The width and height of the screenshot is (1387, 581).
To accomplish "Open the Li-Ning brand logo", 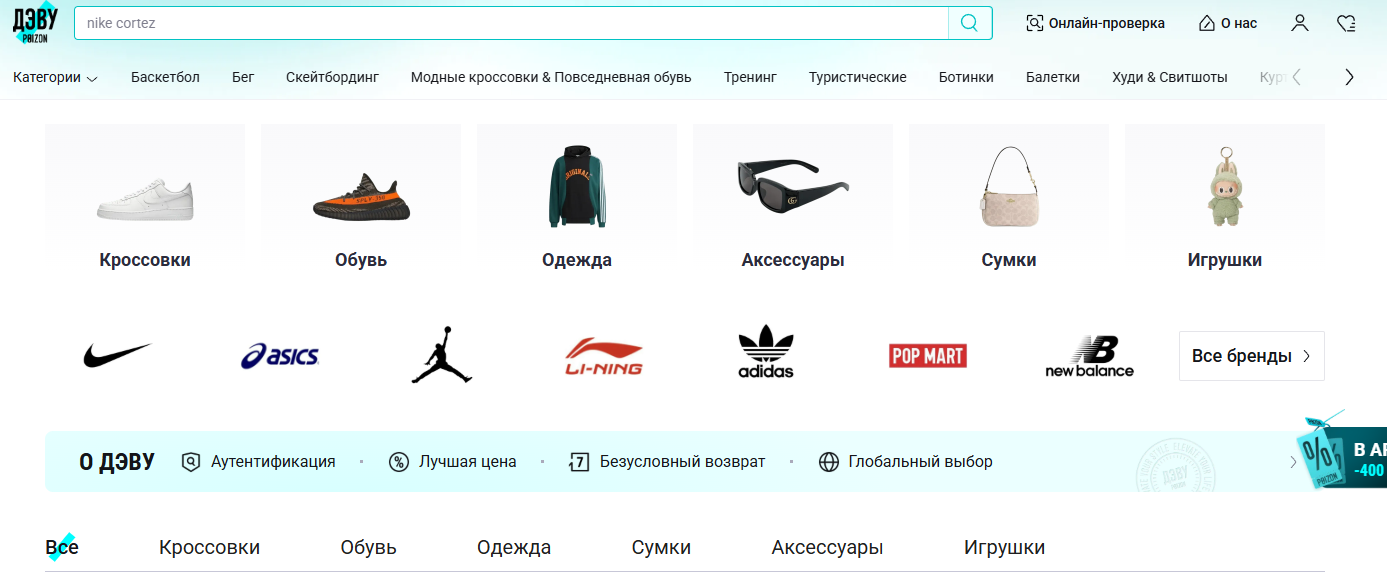I will tap(604, 356).
